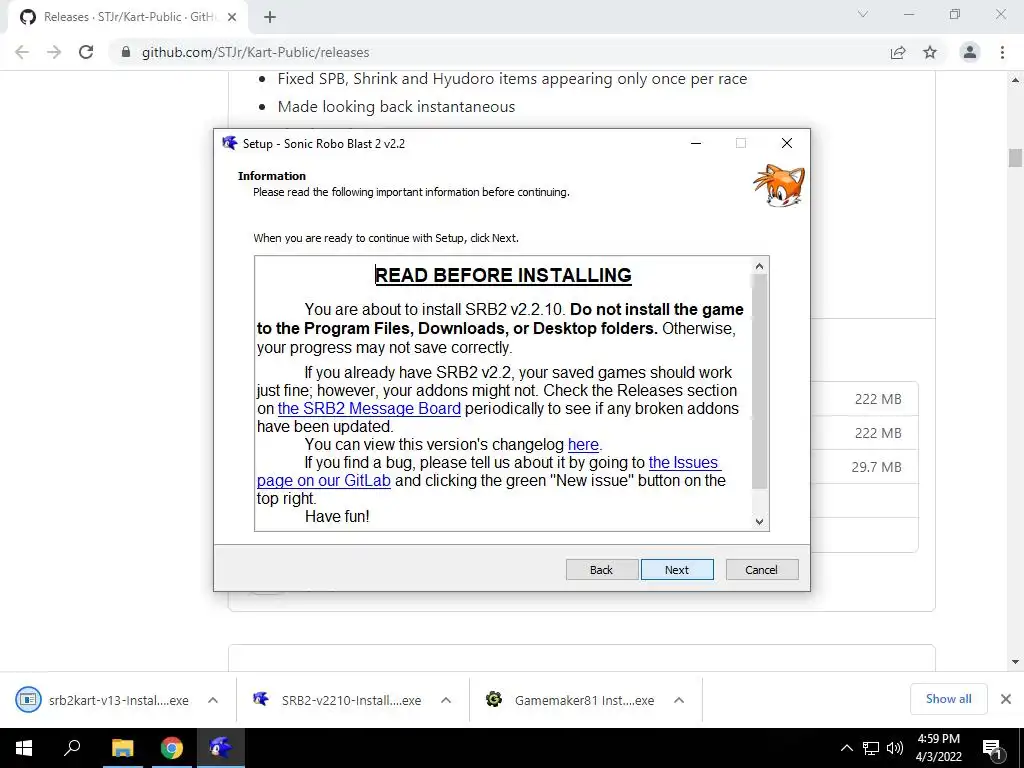
Task: Close the Setup window
Action: pyautogui.click(x=787, y=143)
